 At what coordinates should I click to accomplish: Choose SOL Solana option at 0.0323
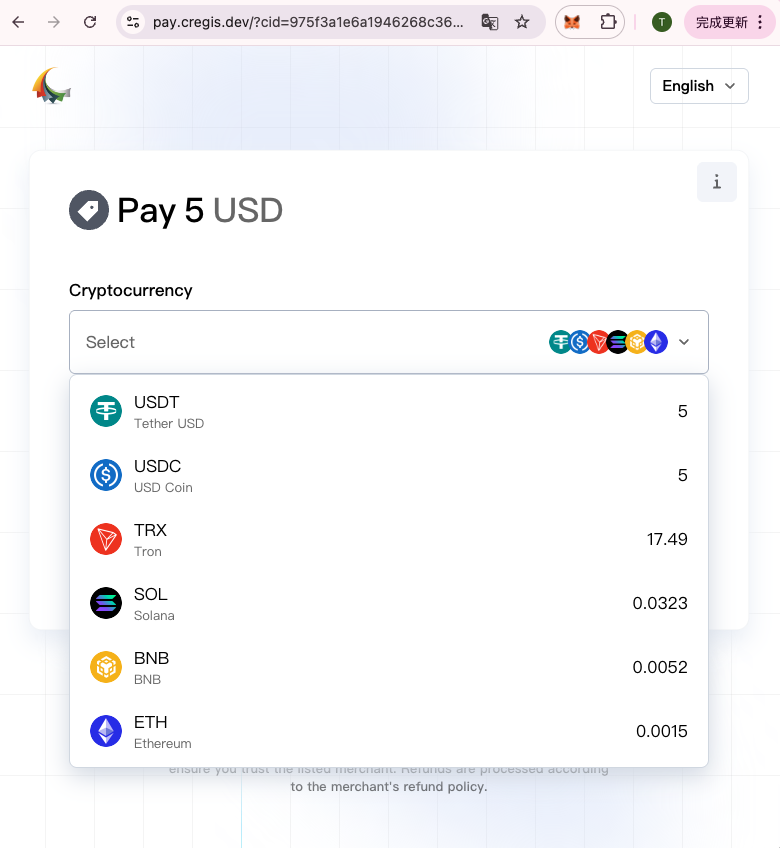pos(389,603)
